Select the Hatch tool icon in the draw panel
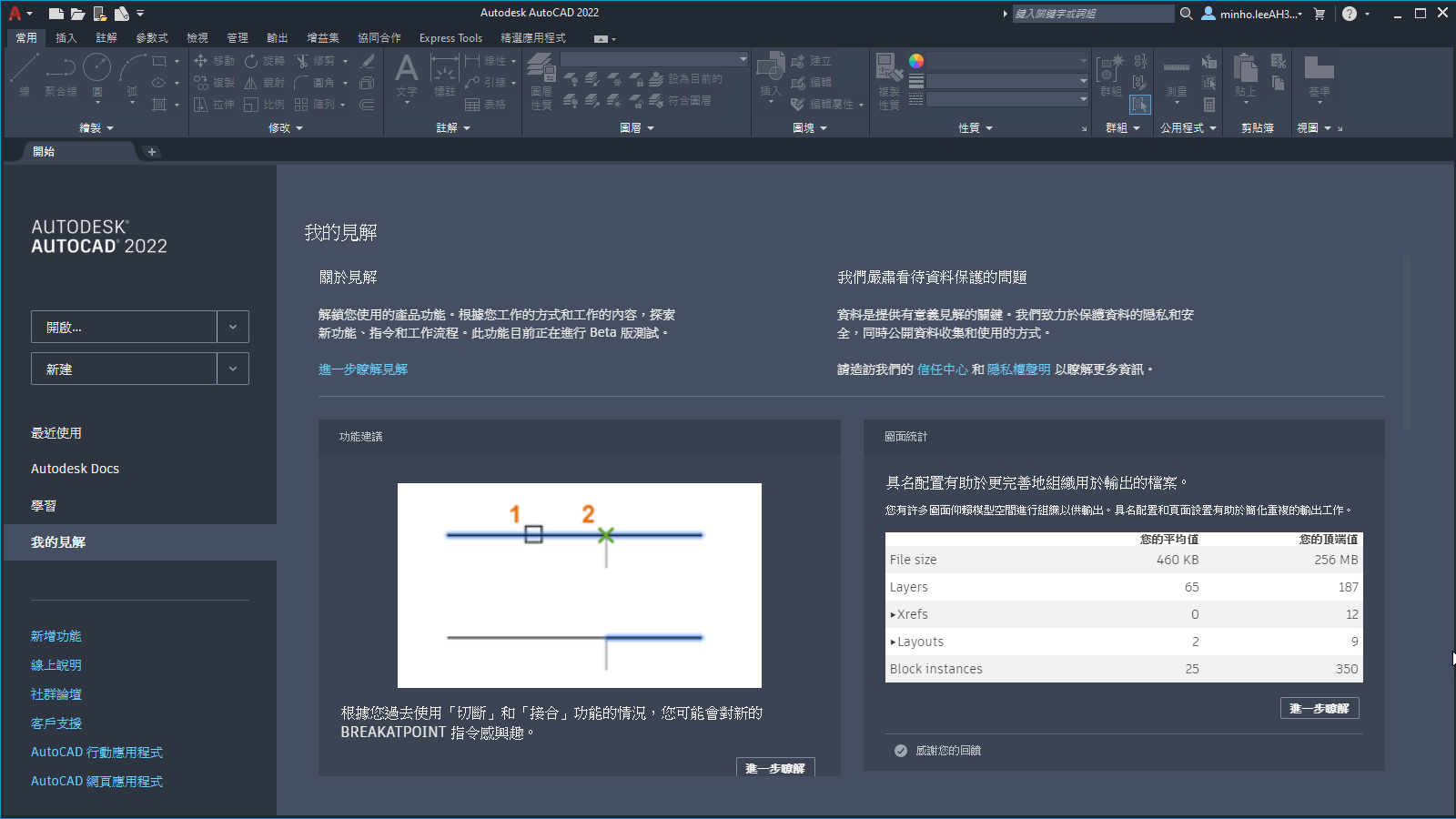The image size is (1456, 819). click(159, 105)
